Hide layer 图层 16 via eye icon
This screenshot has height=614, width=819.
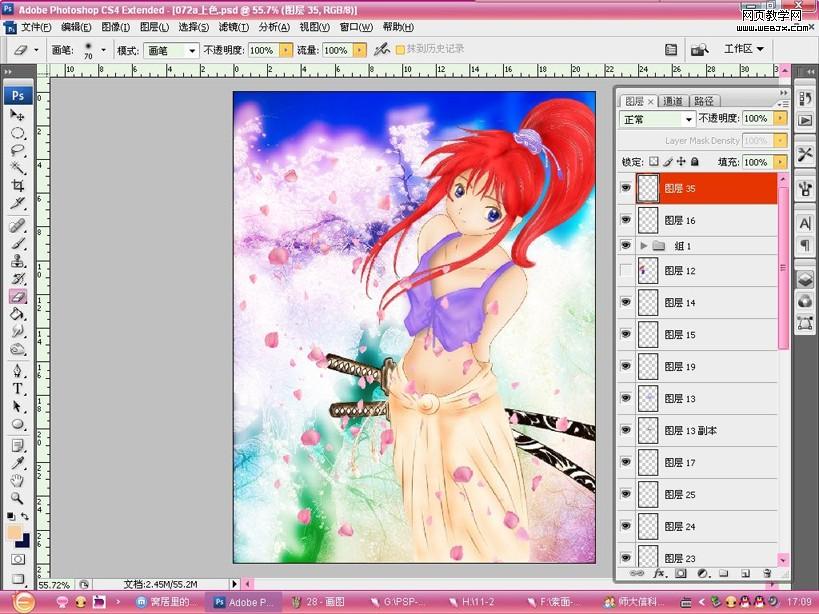(x=626, y=219)
